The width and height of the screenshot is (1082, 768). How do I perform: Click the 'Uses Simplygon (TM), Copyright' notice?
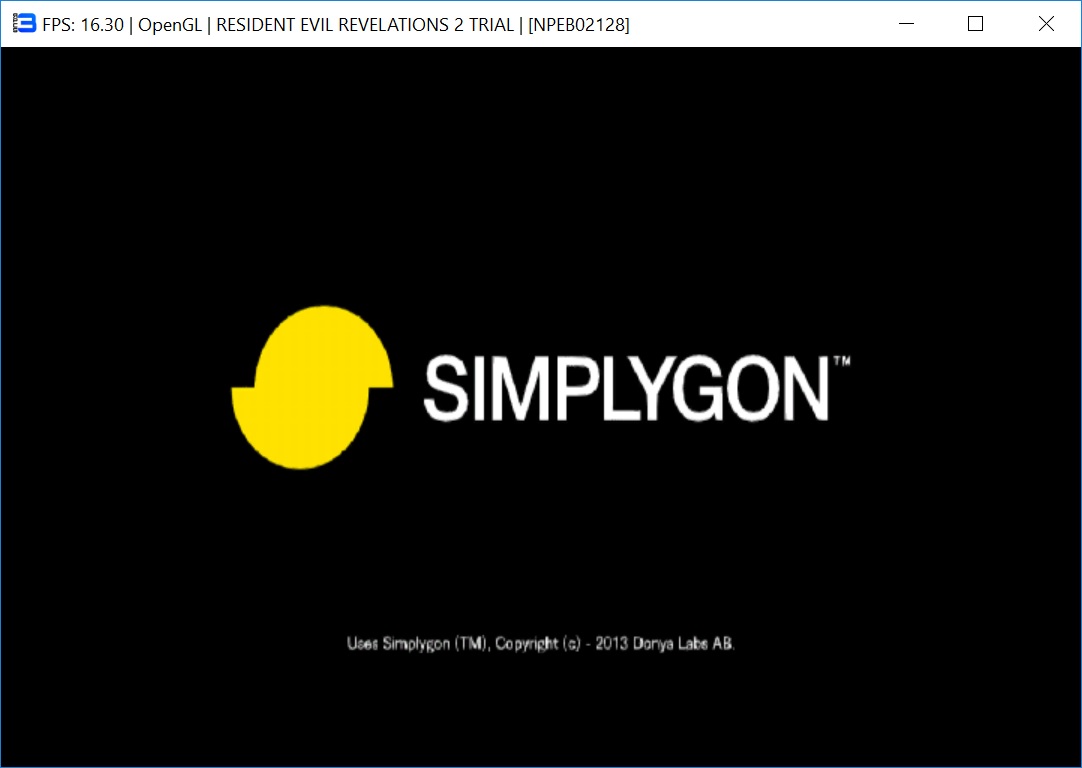point(540,643)
